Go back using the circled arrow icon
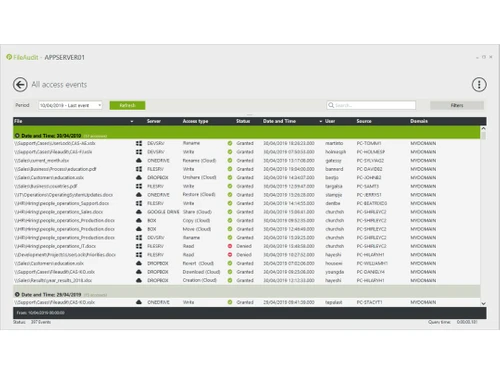 (20, 85)
